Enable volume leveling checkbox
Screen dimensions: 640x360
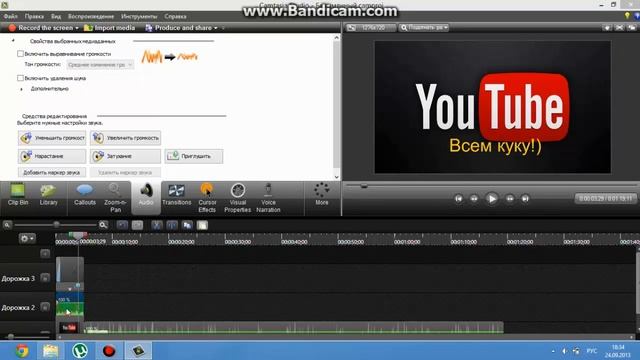point(20,54)
